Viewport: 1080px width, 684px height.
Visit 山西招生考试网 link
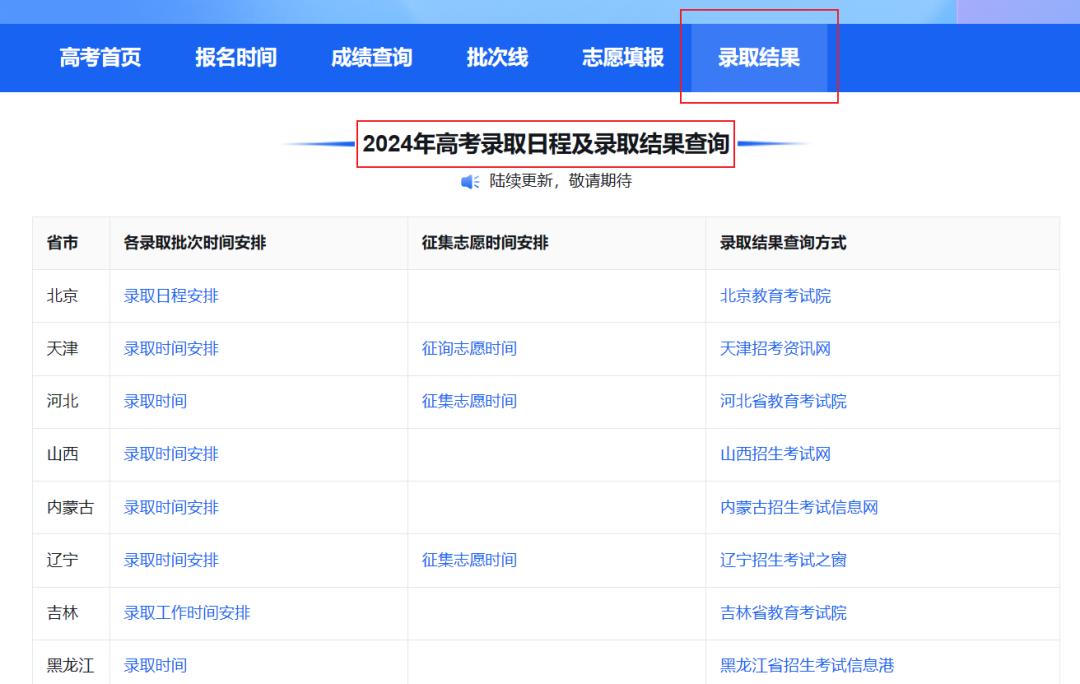click(x=775, y=454)
